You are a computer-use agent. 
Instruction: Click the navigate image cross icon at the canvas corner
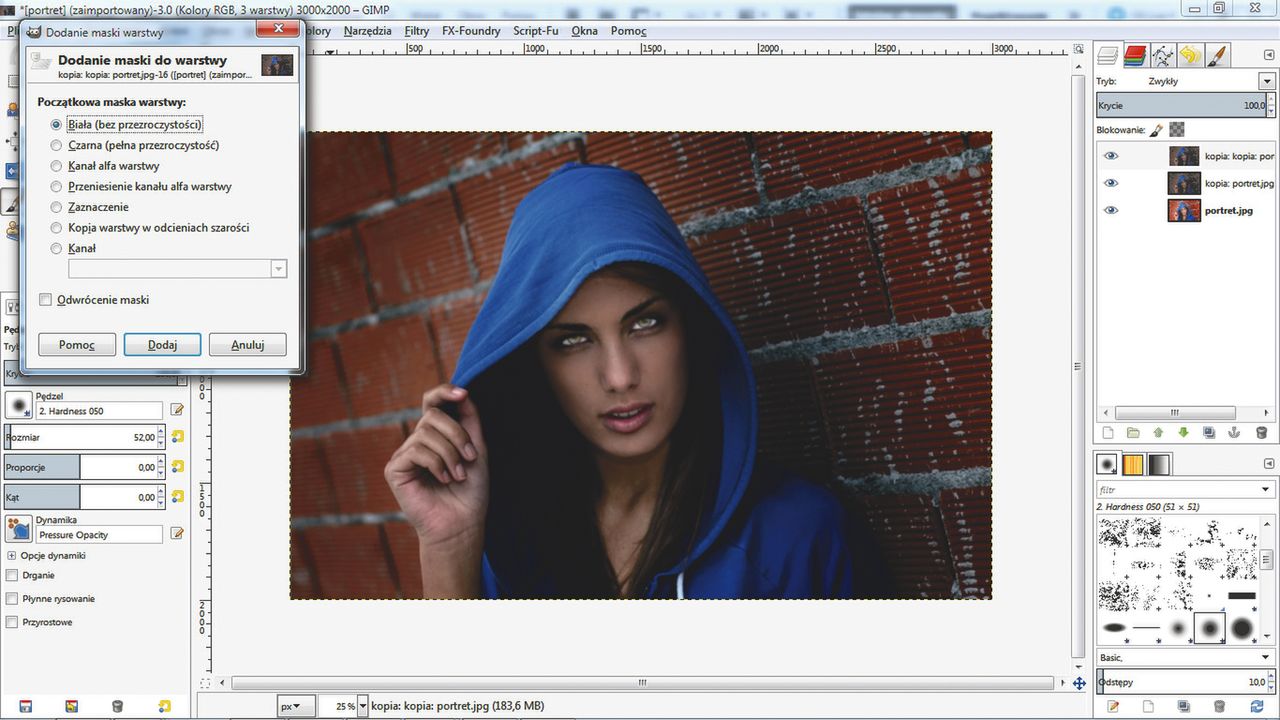(x=1079, y=683)
